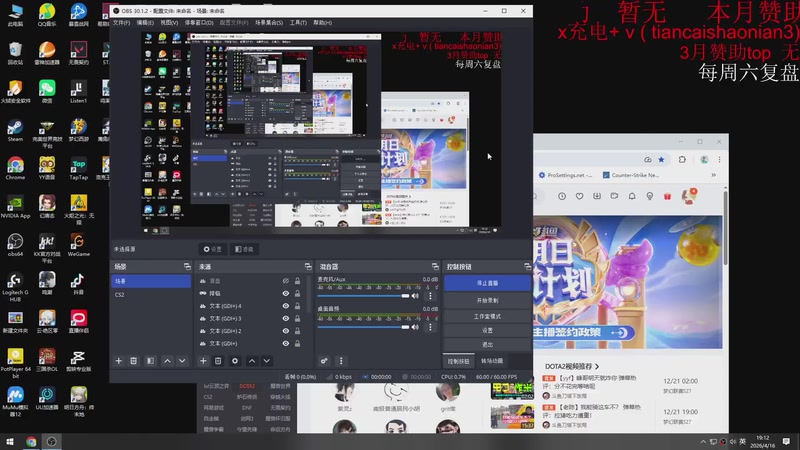
Task: Hide the 文本 (GDI+) source
Action: tap(286, 343)
